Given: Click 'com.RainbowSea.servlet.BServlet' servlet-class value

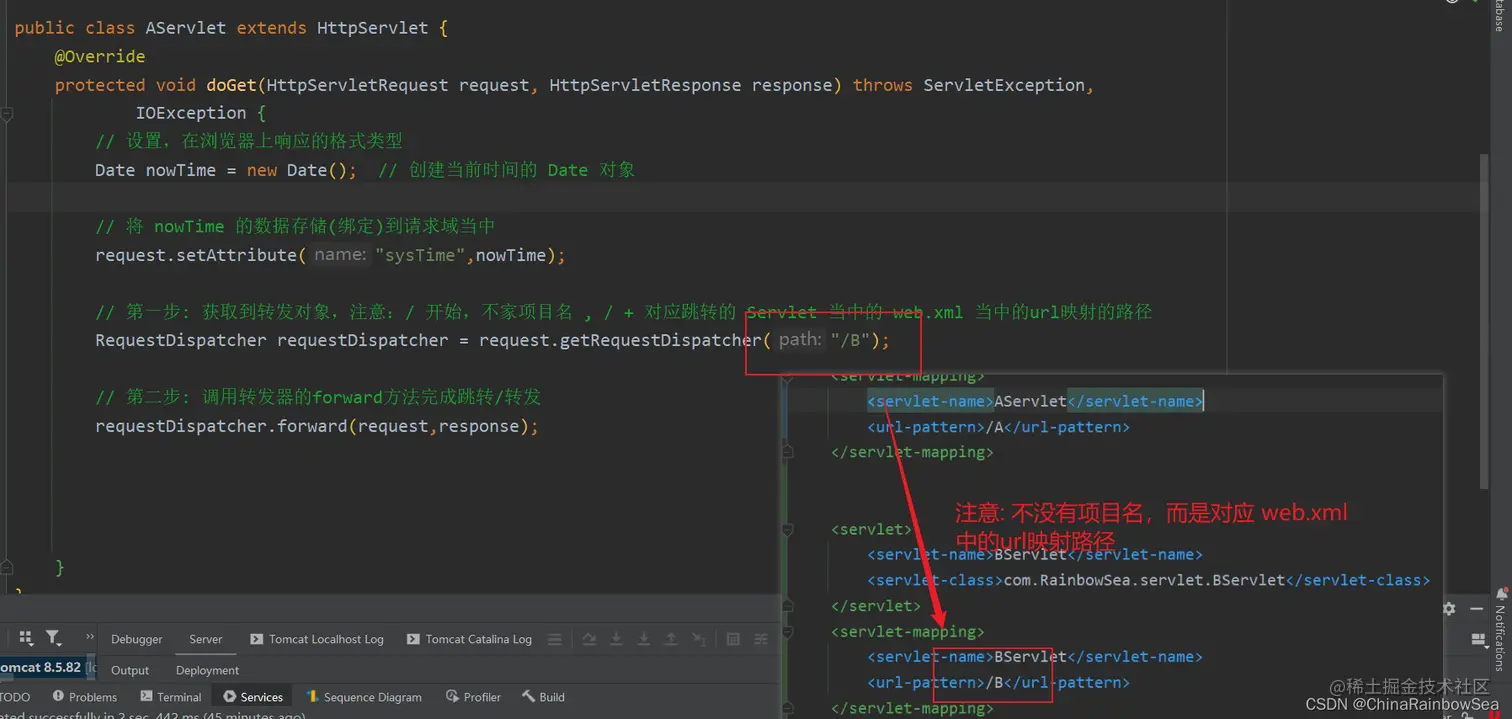Looking at the screenshot, I should pyautogui.click(x=1144, y=580).
